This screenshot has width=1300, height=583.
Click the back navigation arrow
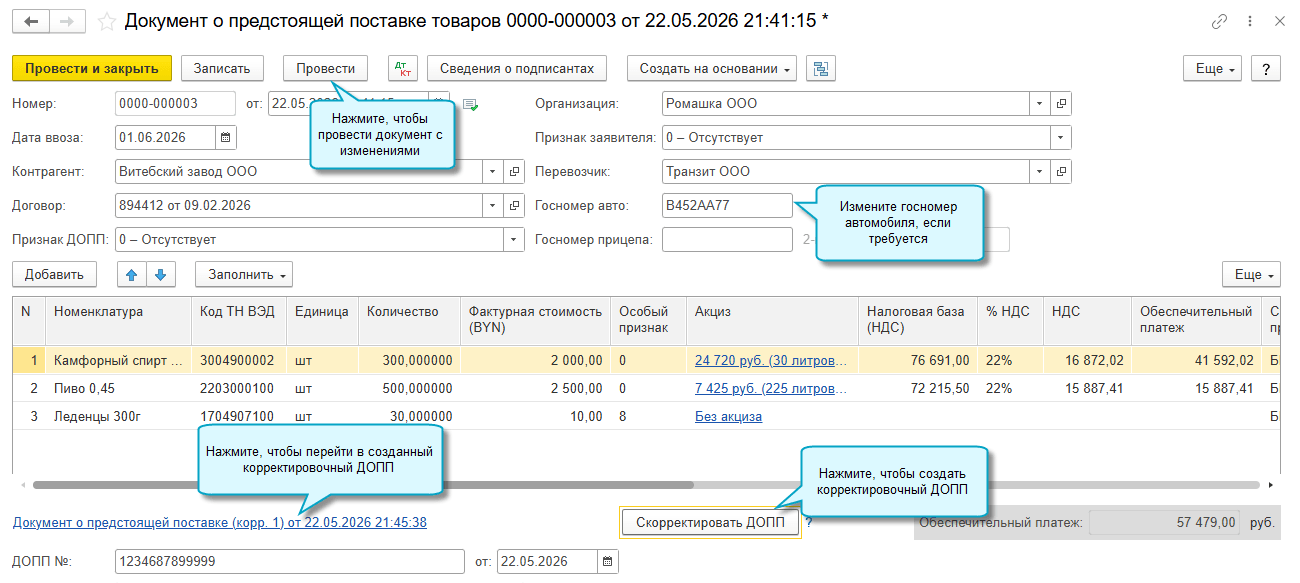click(x=31, y=21)
